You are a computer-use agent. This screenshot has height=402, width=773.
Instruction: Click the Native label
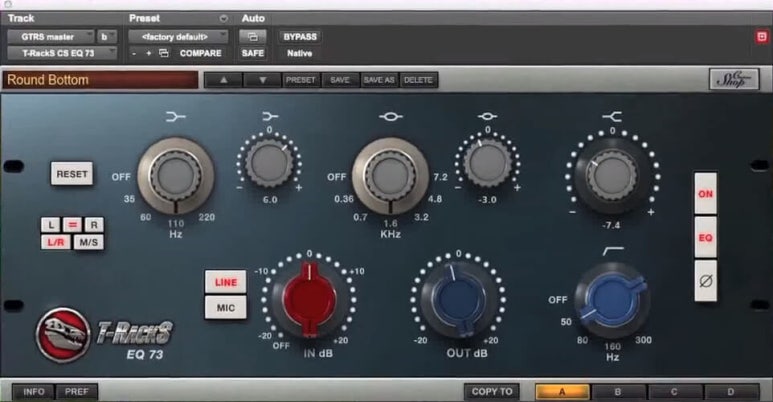[300, 53]
